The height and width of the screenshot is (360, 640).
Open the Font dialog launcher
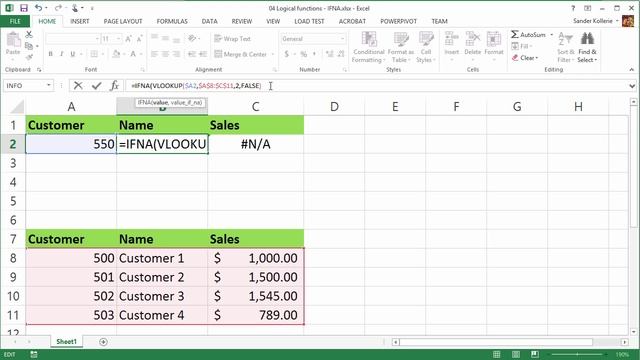tap(142, 70)
